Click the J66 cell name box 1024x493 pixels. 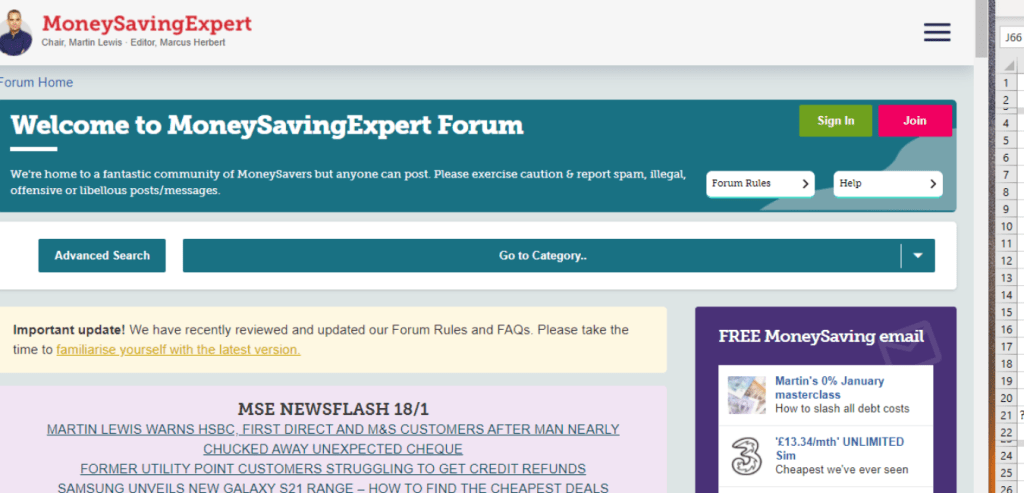click(1012, 38)
